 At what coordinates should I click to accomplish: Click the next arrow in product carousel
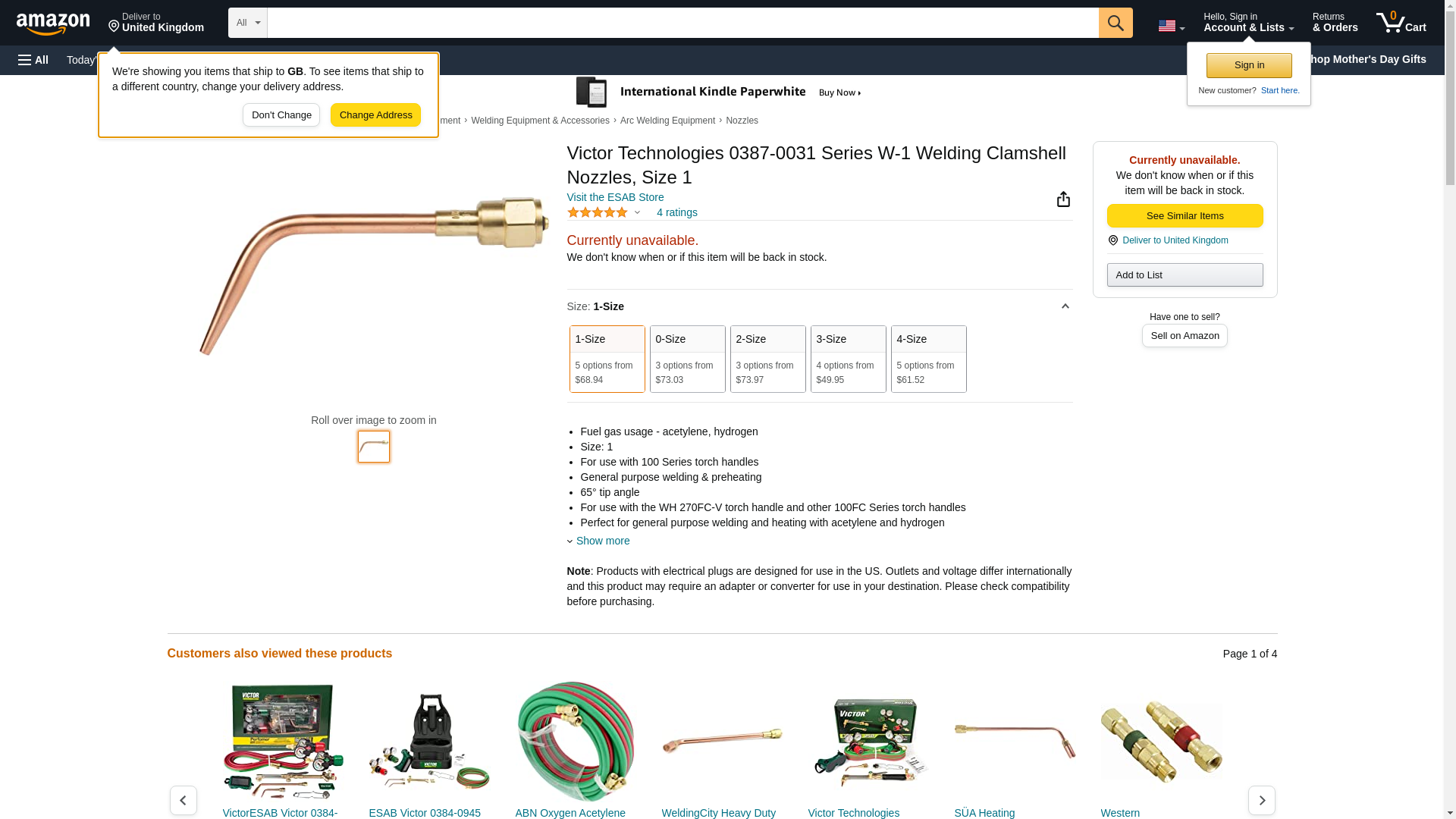point(1262,800)
